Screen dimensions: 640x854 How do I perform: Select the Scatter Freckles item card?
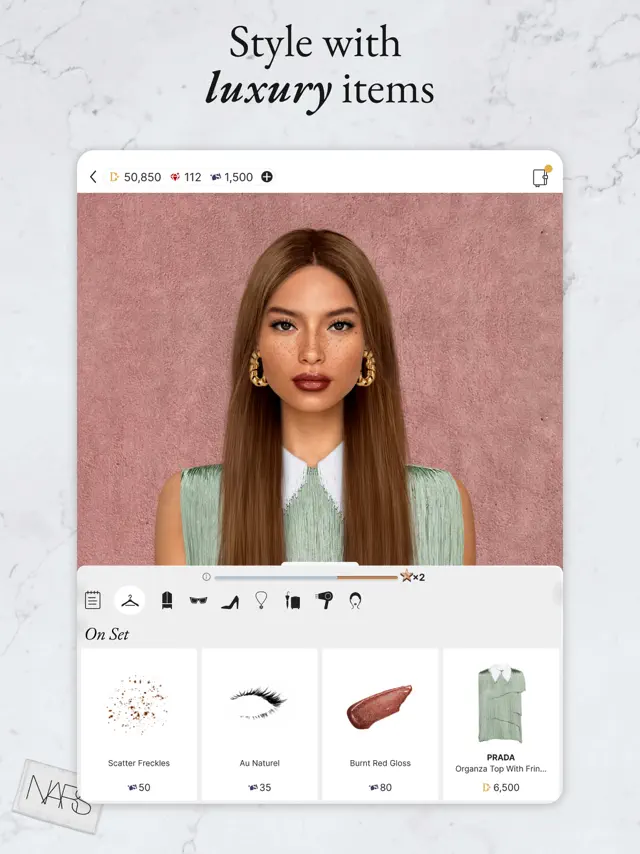[139, 724]
